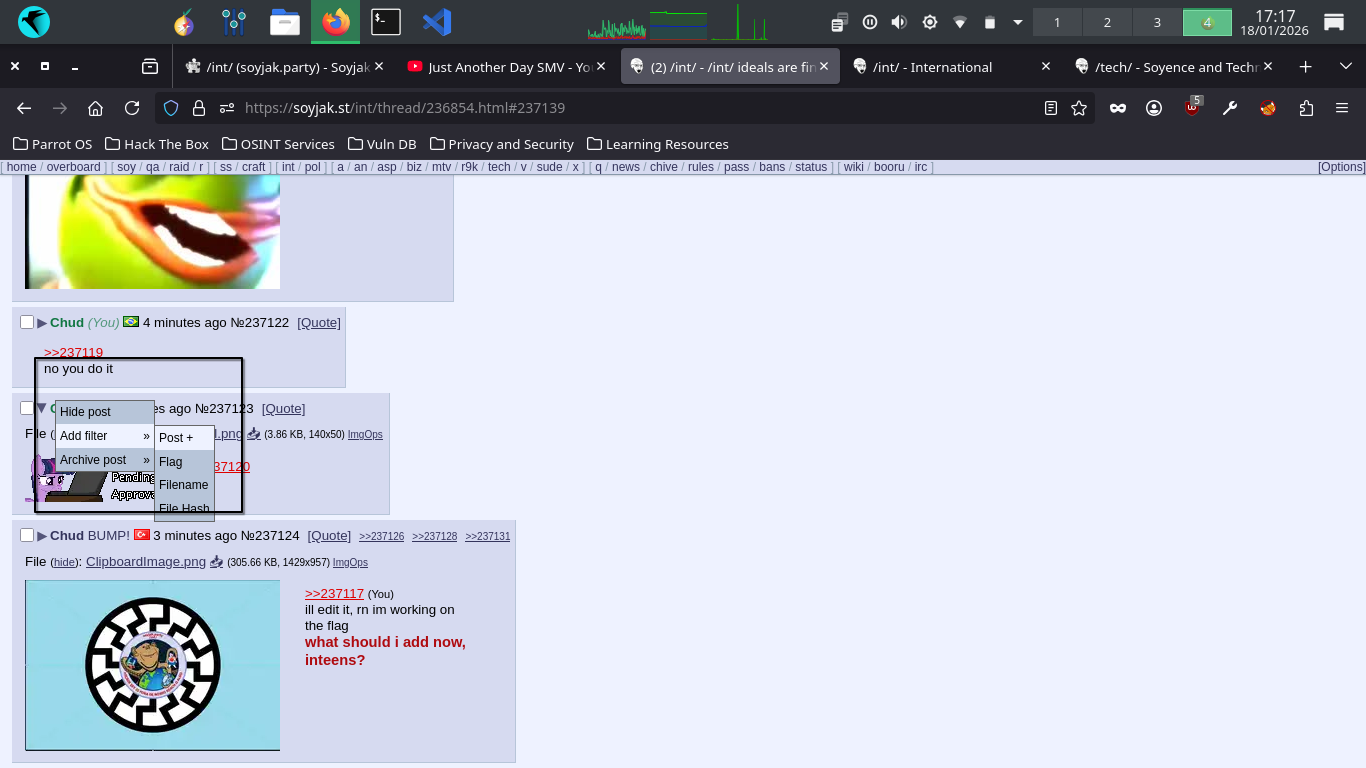Open the audio mixer panel launcher
This screenshot has height=768, width=1366.
pyautogui.click(x=234, y=22)
